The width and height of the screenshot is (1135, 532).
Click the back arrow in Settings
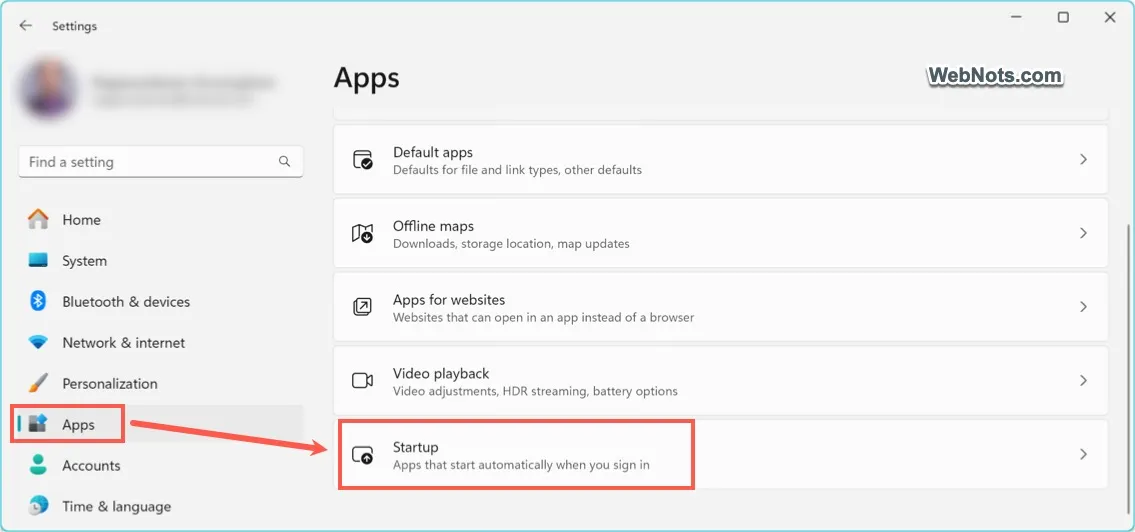tap(26, 25)
